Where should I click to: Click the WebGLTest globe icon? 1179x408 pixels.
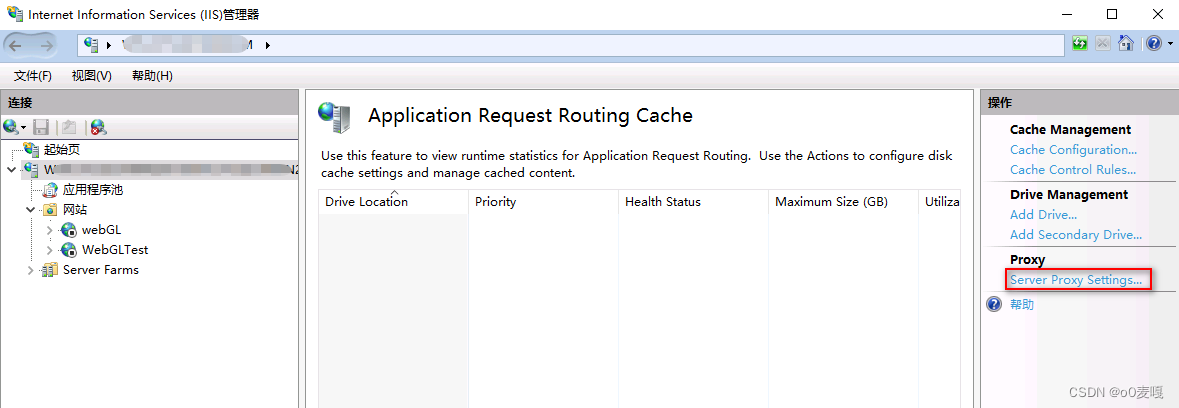pos(69,249)
